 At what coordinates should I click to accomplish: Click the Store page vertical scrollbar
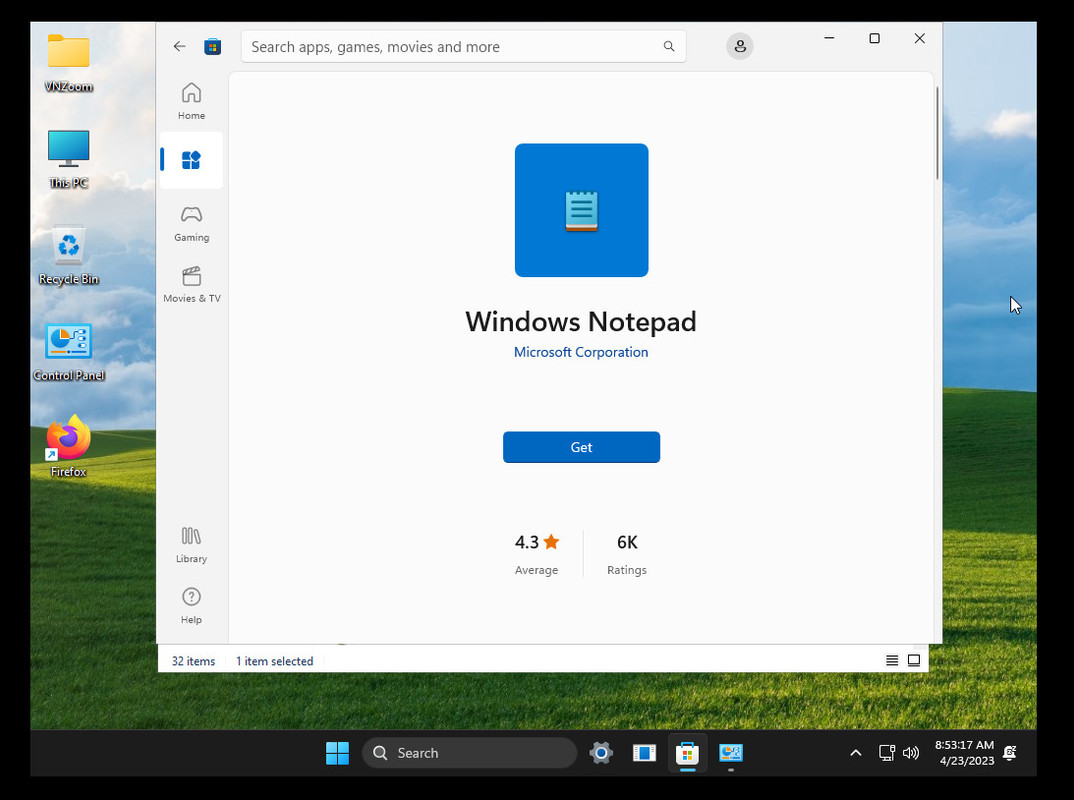point(937,134)
